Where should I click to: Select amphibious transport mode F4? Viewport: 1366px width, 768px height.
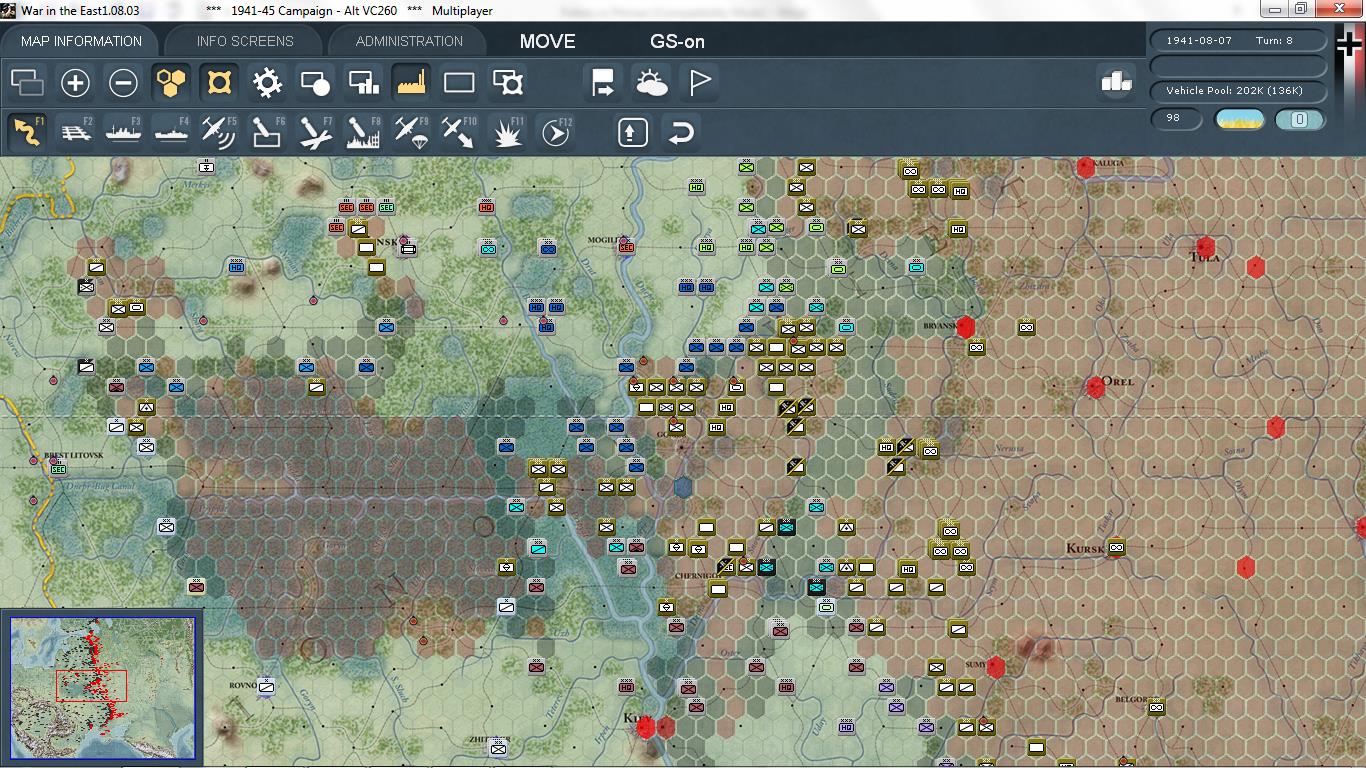[170, 130]
